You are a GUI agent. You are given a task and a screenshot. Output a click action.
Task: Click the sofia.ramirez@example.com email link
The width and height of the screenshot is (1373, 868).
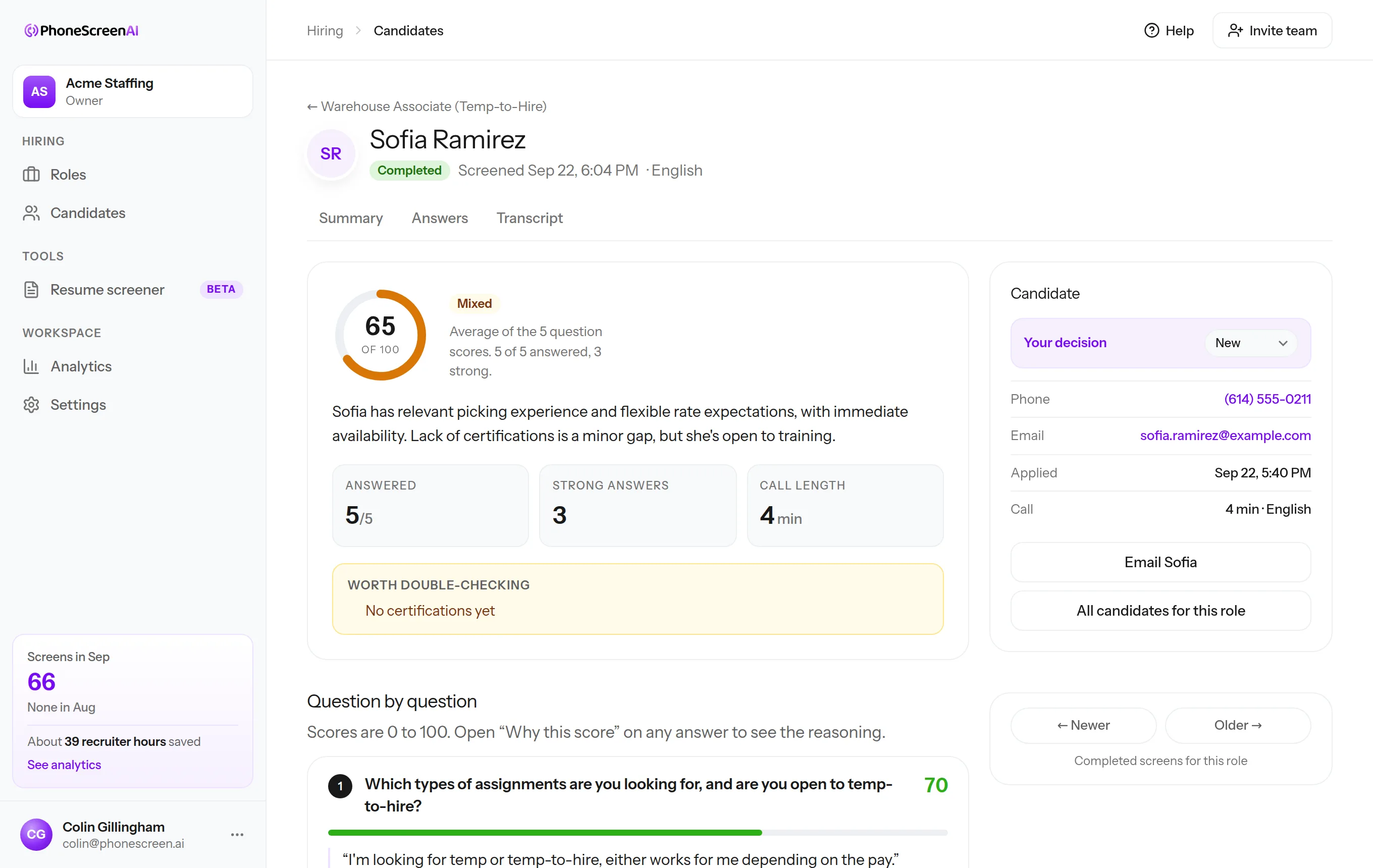(x=1225, y=436)
